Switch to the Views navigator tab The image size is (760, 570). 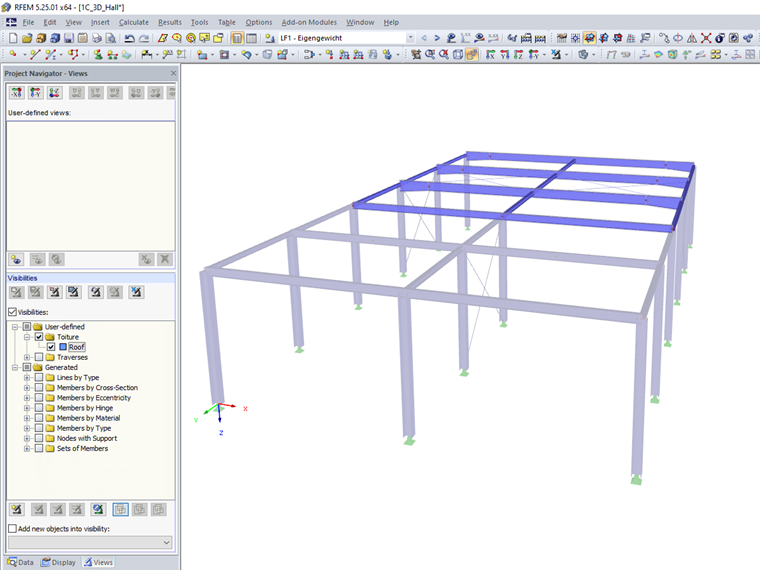98,562
